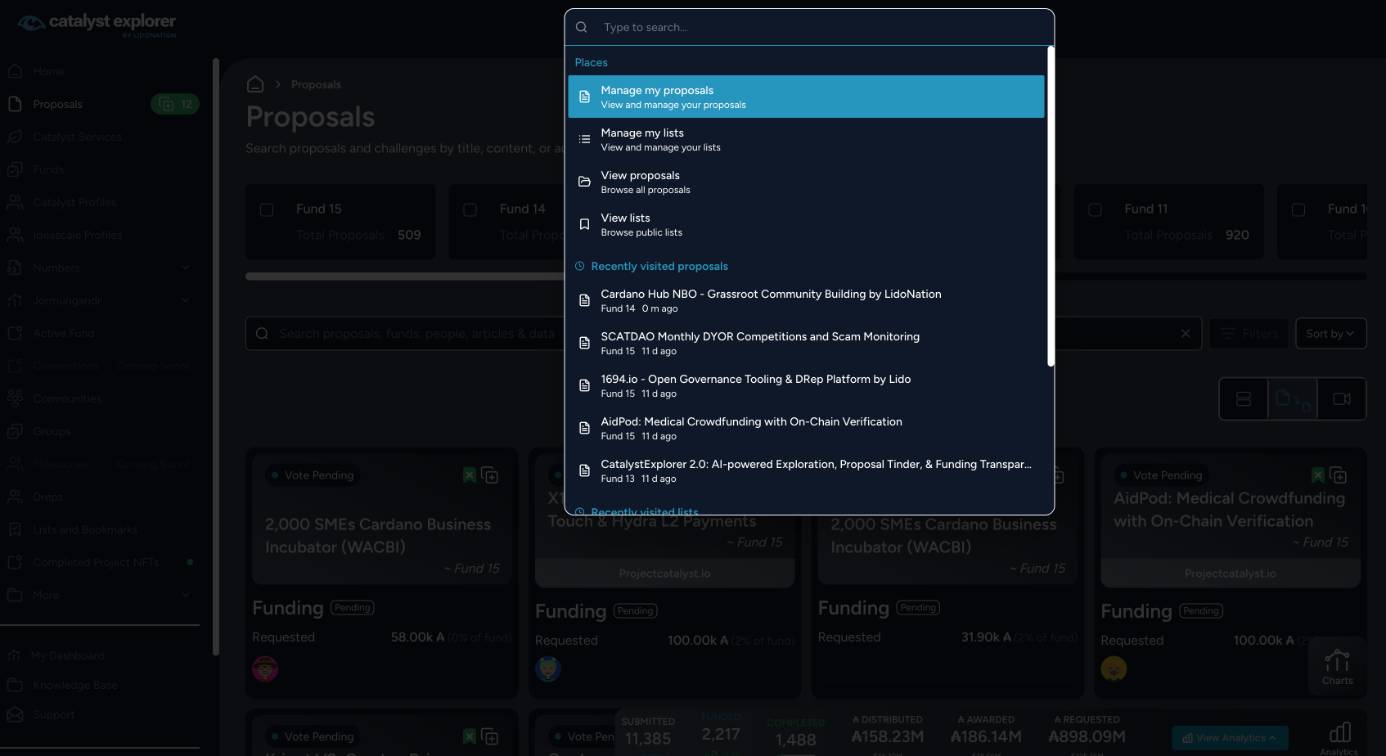
Task: Choose View proposals in the palette
Action: (x=806, y=182)
